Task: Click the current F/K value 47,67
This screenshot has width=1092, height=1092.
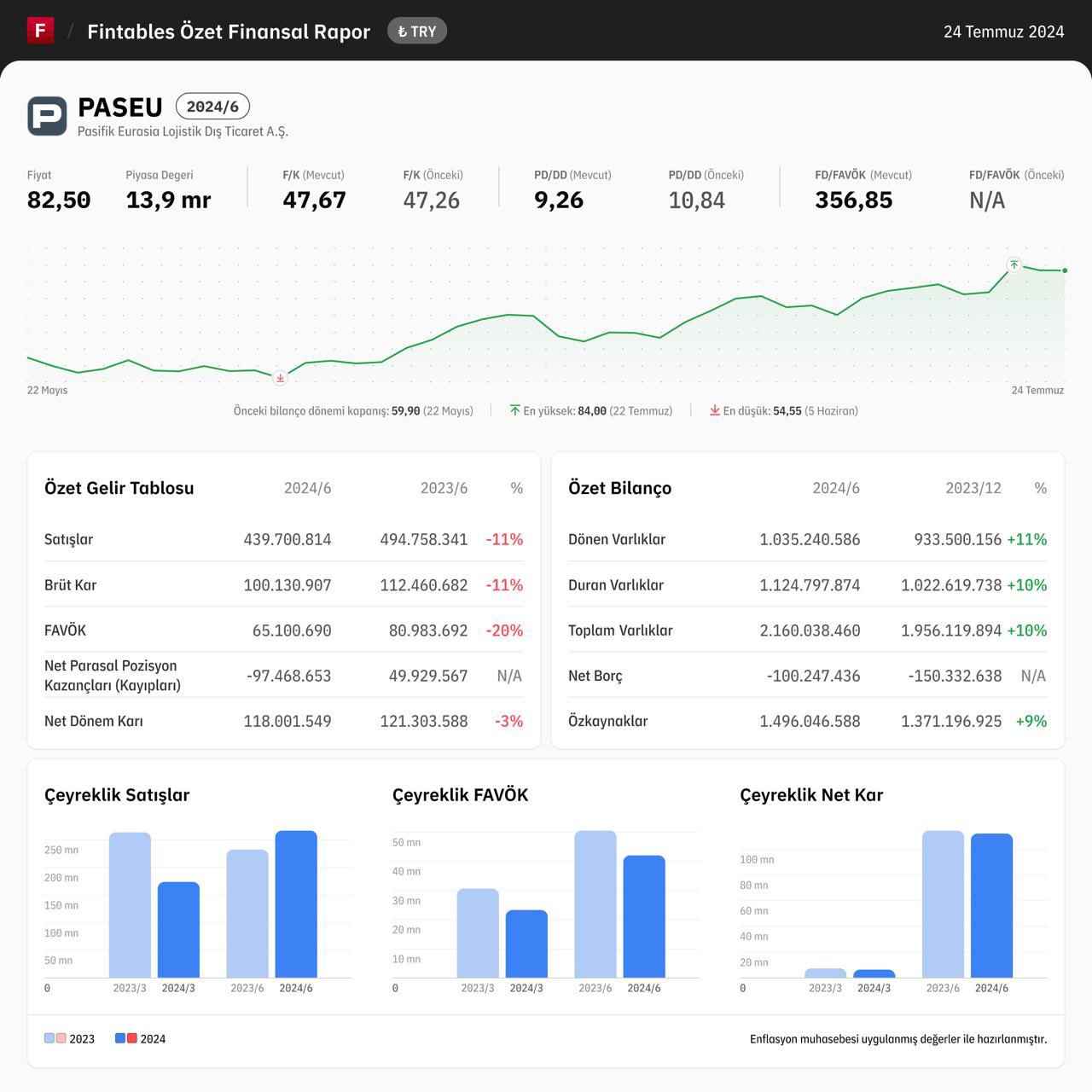Action: (x=315, y=200)
